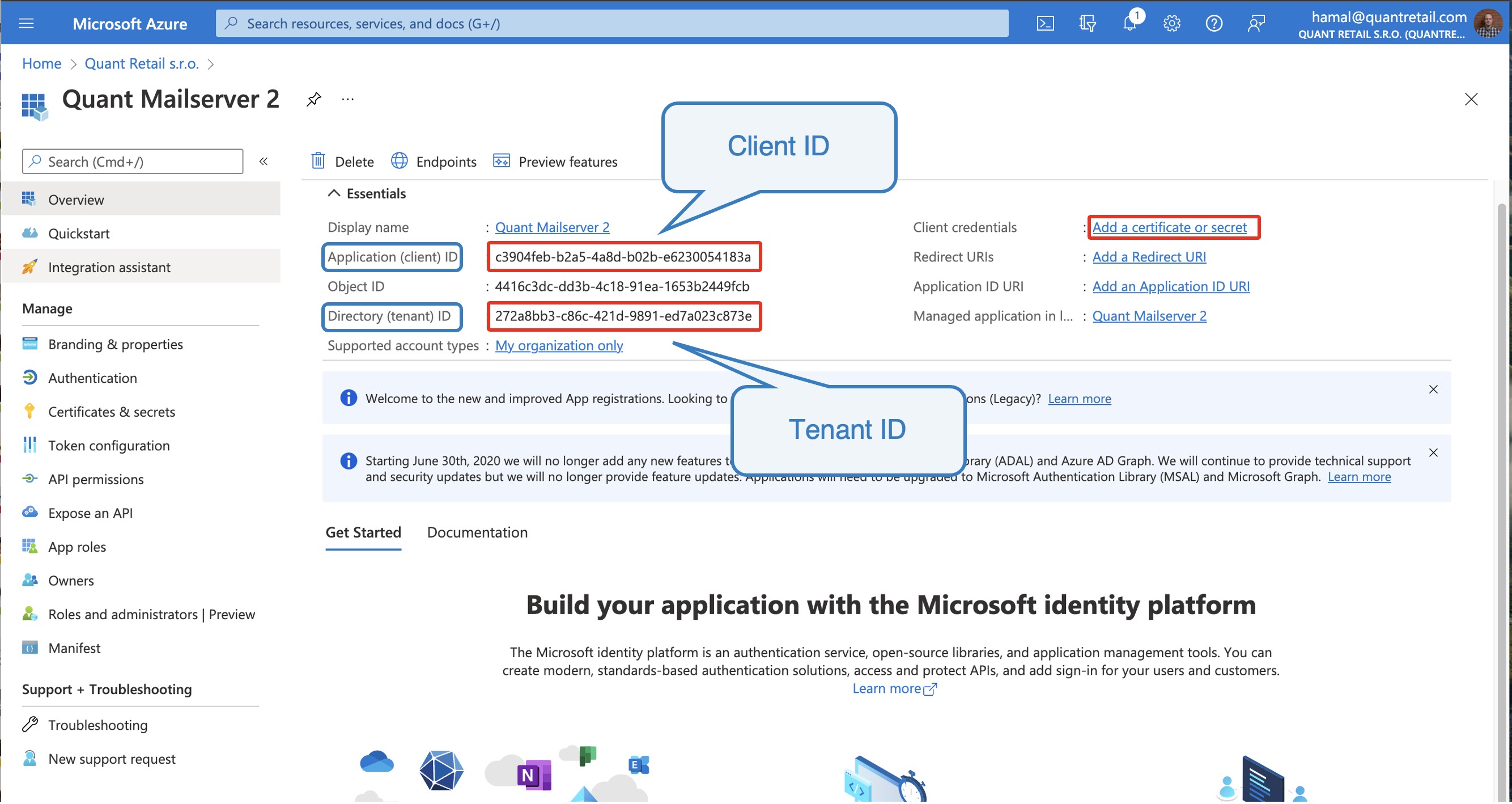Open Endpoints from the toolbar
The width and height of the screenshot is (1512, 804).
(434, 162)
